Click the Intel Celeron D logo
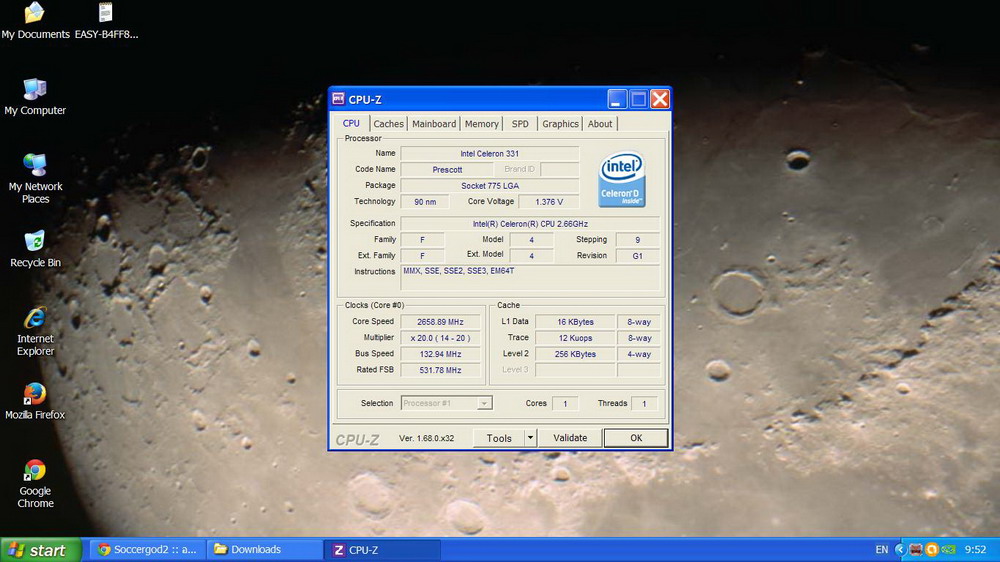Screen dimensions: 1000x562 (622, 179)
